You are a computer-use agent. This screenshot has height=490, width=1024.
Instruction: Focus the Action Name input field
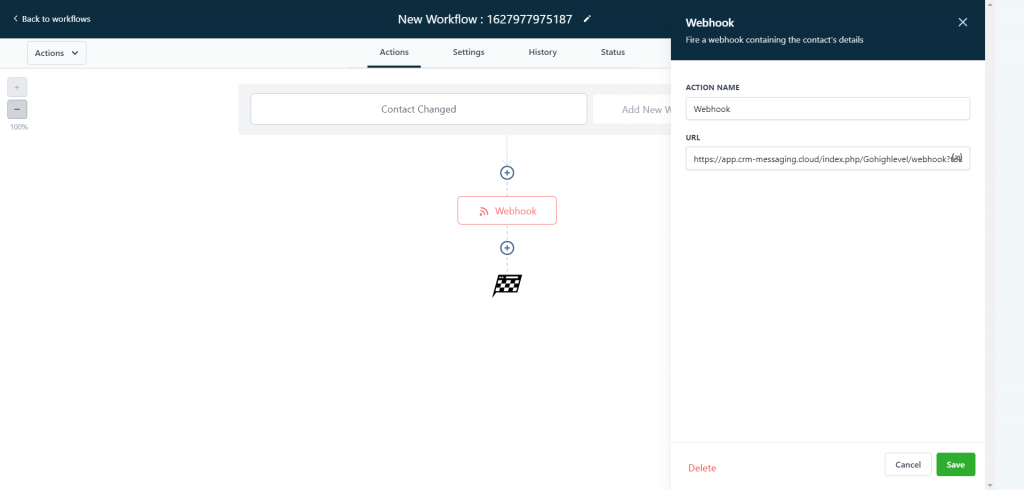[x=827, y=109]
